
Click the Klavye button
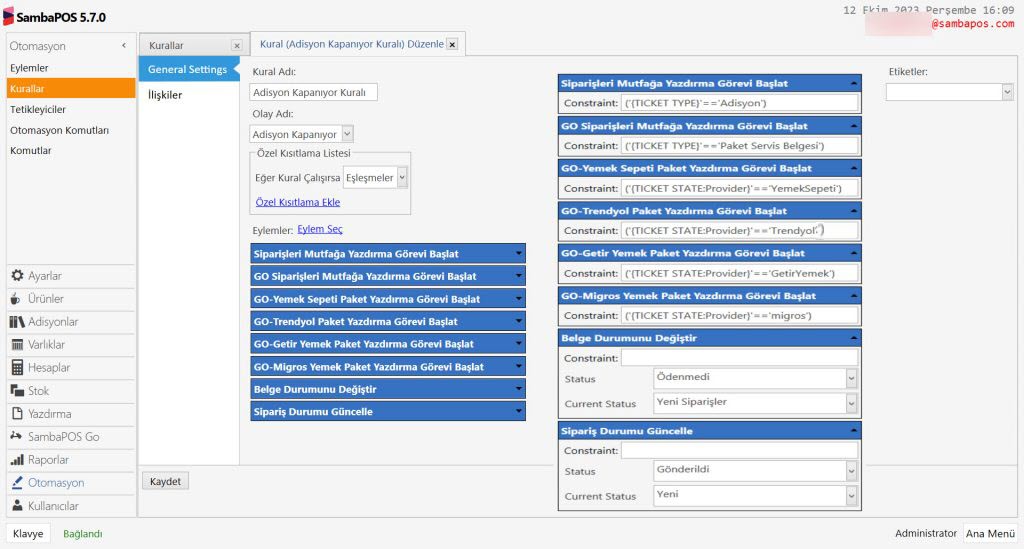pyautogui.click(x=28, y=533)
